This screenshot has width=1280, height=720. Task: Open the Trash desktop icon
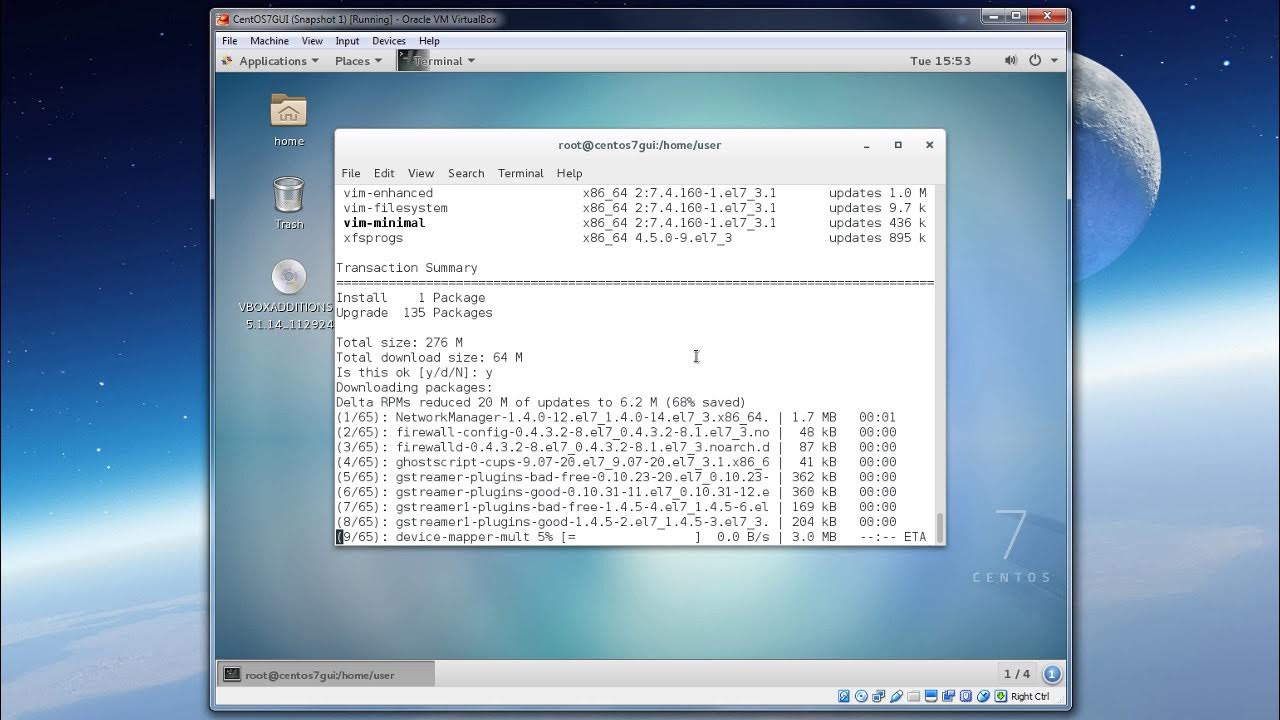click(288, 194)
